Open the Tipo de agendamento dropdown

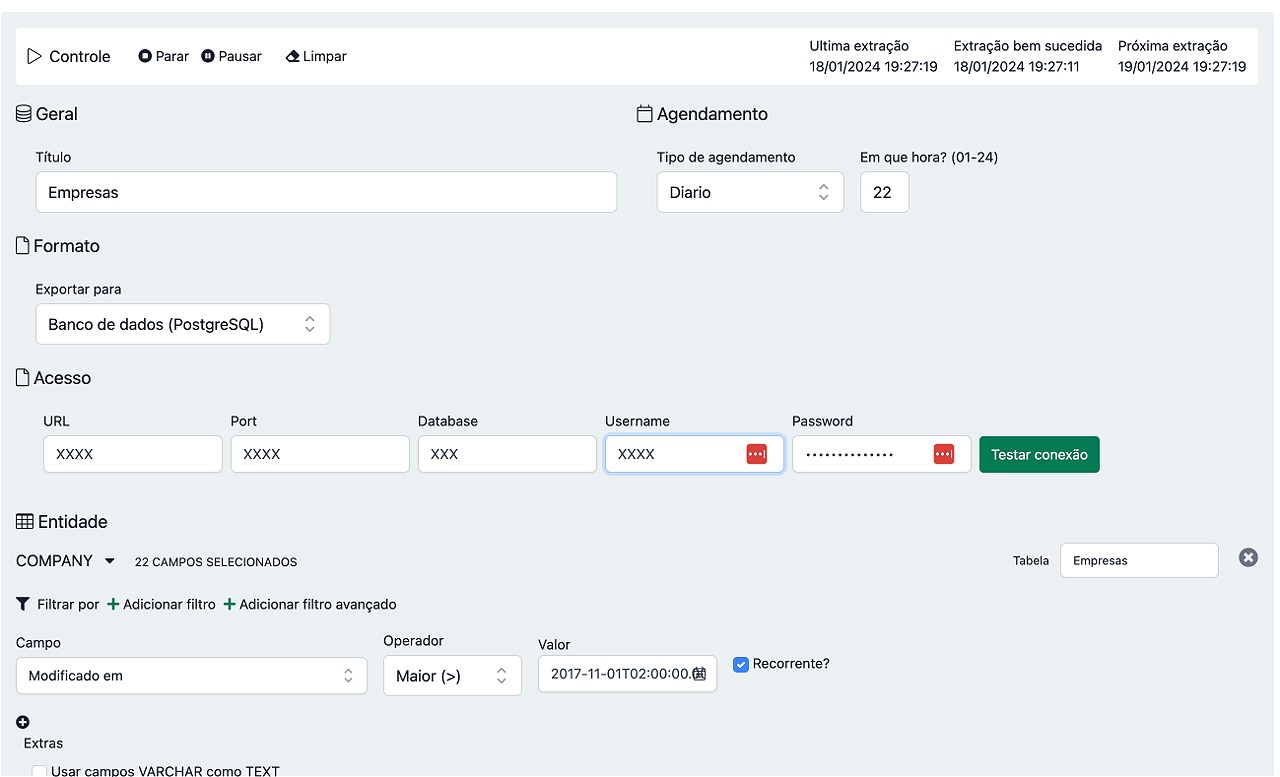tap(749, 192)
